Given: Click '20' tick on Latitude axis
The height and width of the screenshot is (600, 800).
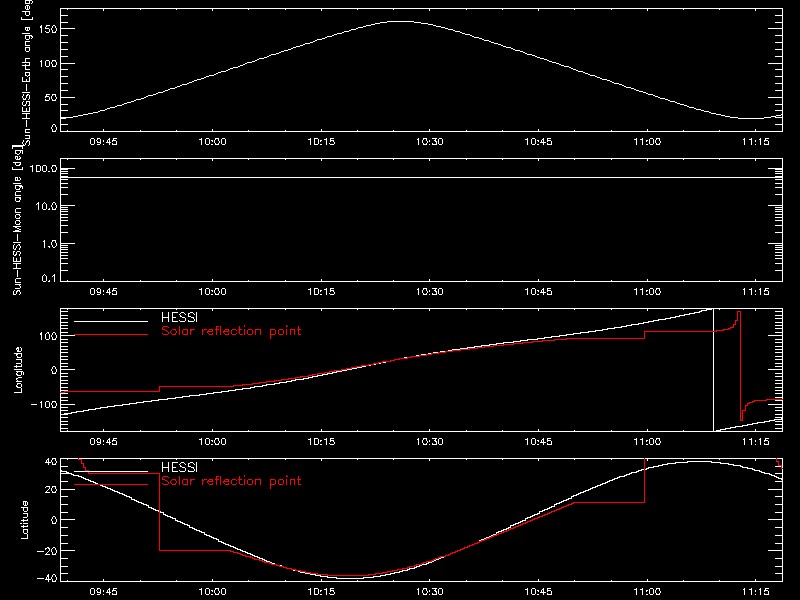Looking at the screenshot, I should point(51,490).
